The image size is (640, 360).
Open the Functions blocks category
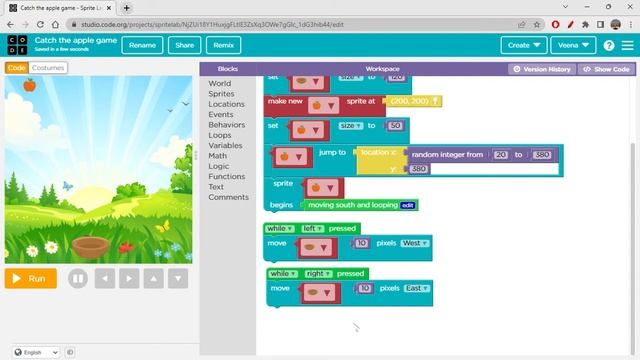point(227,176)
